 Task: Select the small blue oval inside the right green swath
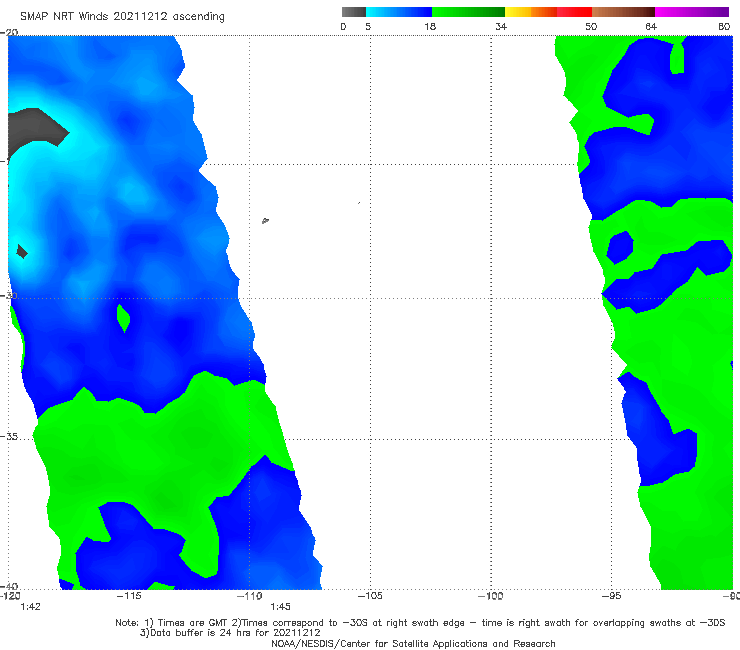pyautogui.click(x=620, y=247)
